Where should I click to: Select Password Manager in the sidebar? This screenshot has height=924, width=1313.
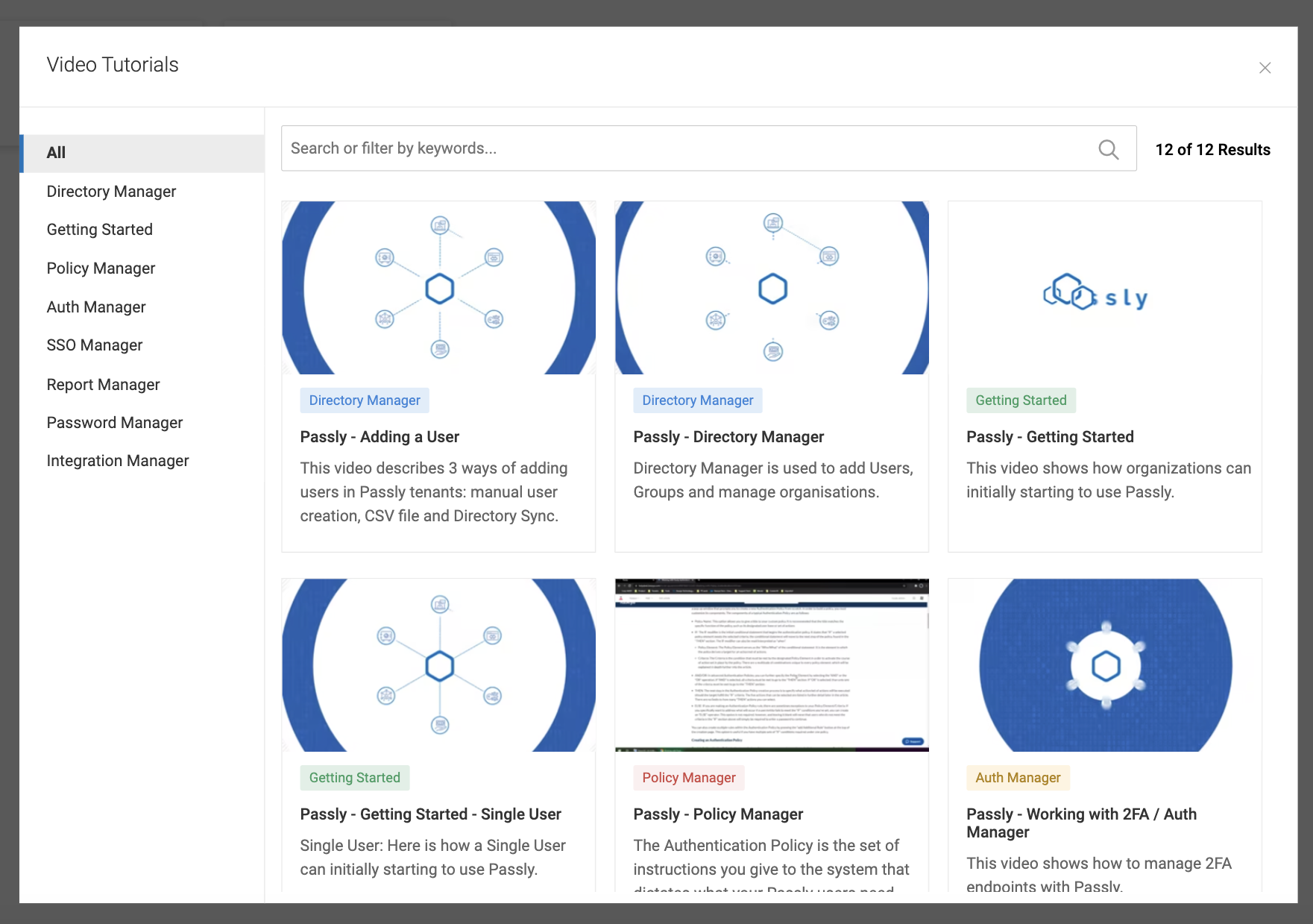point(114,422)
